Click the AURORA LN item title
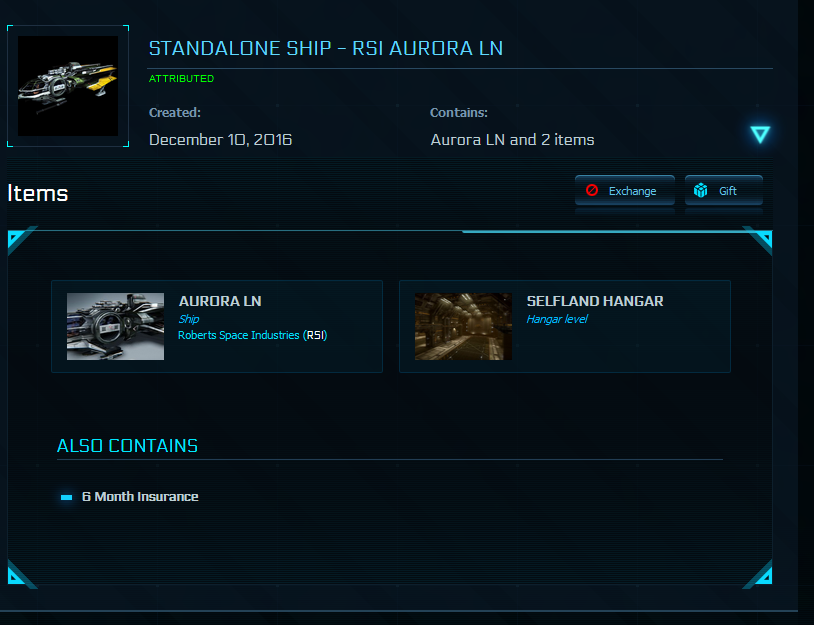Viewport: 814px width, 625px height. [x=220, y=301]
